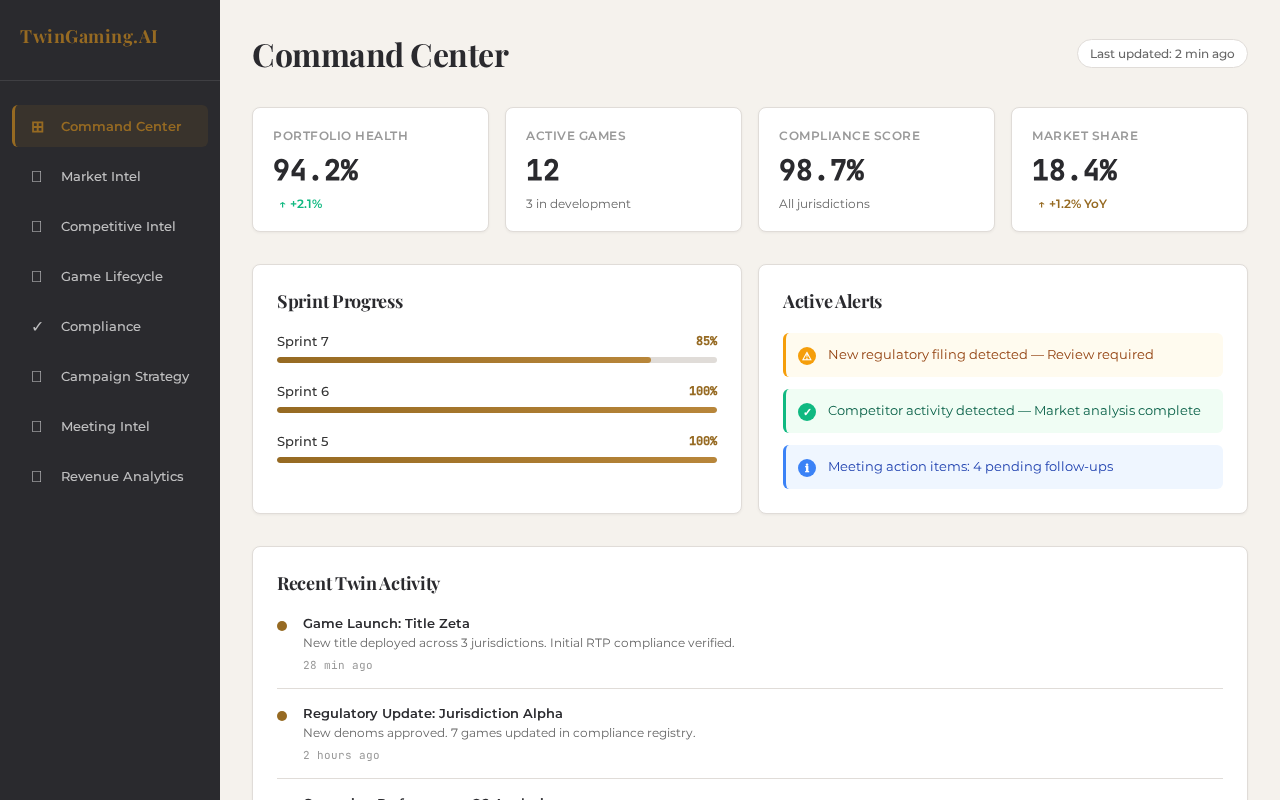Image resolution: width=1280 pixels, height=800 pixels.
Task: Click the 'Last updated: 2 min ago' chip
Action: (1162, 53)
